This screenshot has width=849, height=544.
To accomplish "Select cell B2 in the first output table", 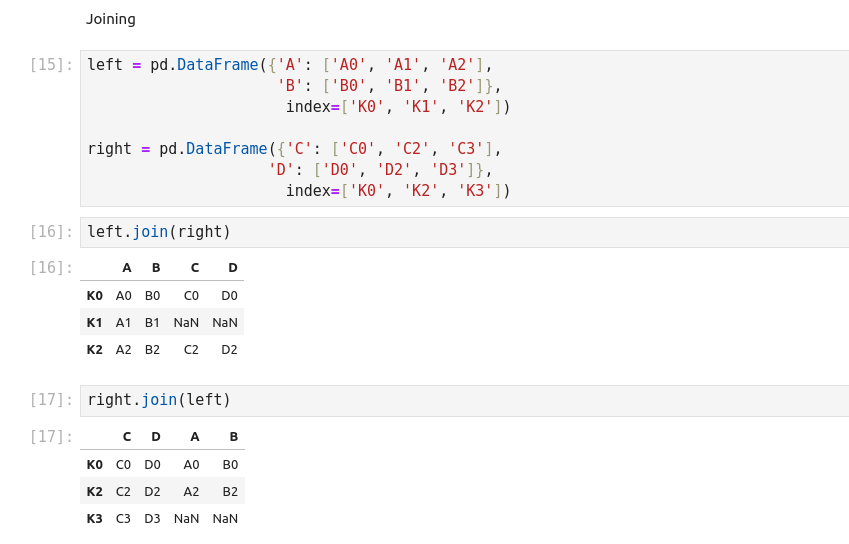I will 152,349.
